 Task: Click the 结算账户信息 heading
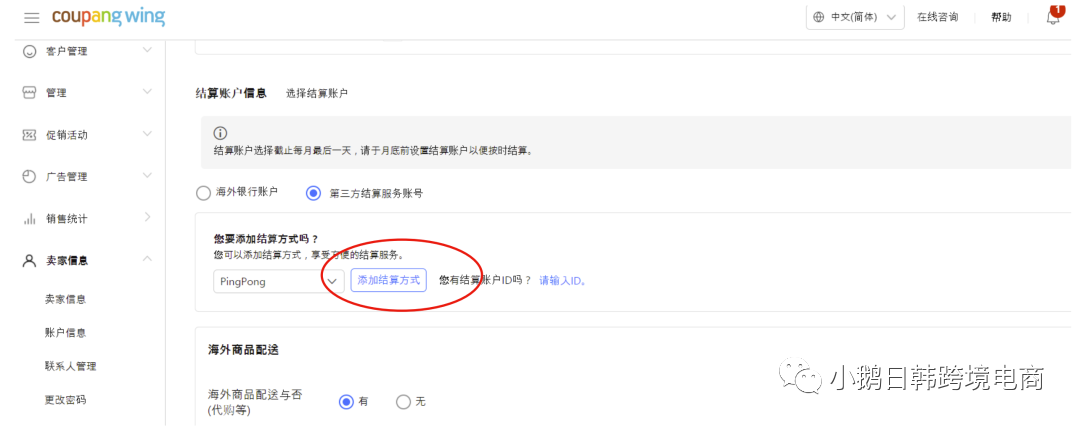[x=231, y=92]
